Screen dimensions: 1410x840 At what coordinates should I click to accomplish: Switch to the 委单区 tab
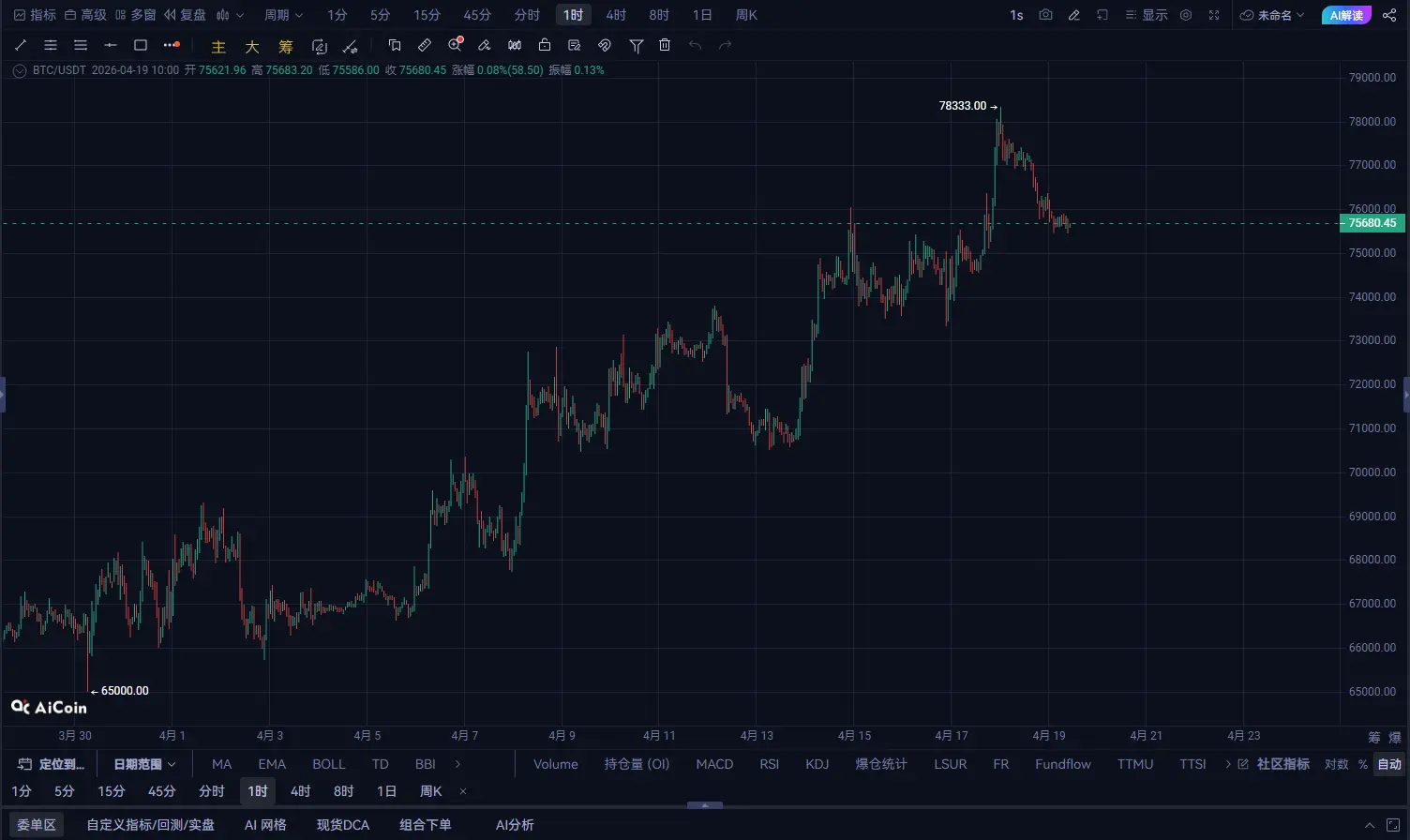[37, 825]
